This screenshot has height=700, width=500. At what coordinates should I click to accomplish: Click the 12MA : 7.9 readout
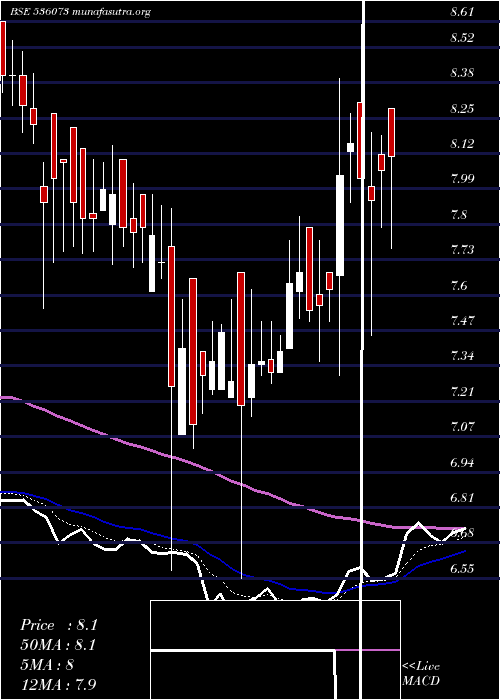click(59, 684)
